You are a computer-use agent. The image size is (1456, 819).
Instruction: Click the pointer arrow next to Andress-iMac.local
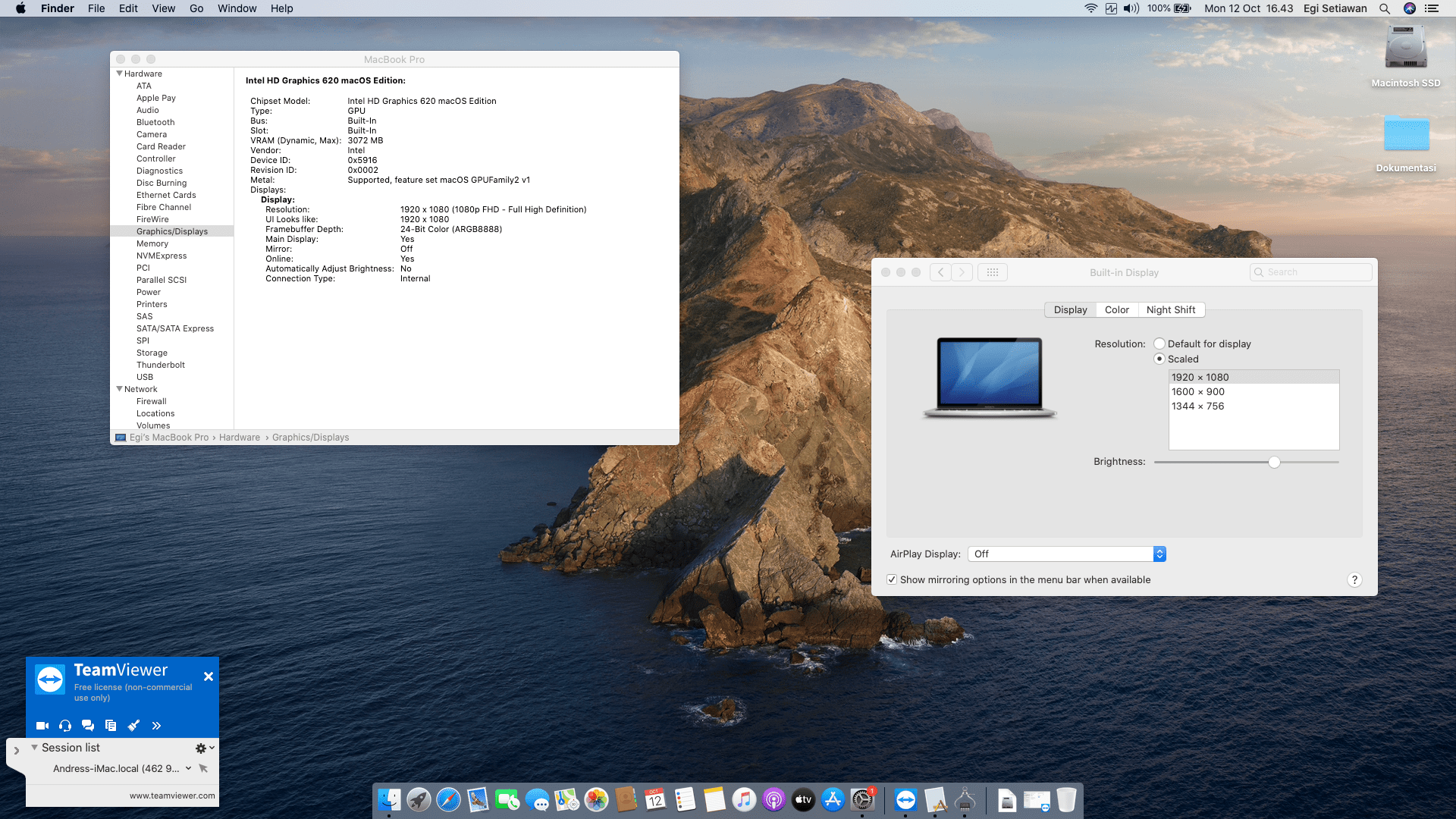pos(203,768)
